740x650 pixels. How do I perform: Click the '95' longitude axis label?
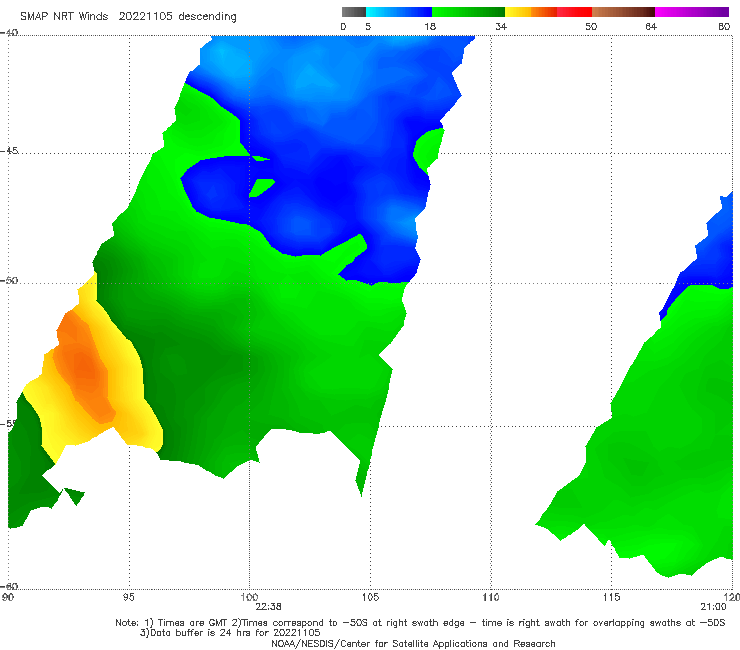[128, 597]
